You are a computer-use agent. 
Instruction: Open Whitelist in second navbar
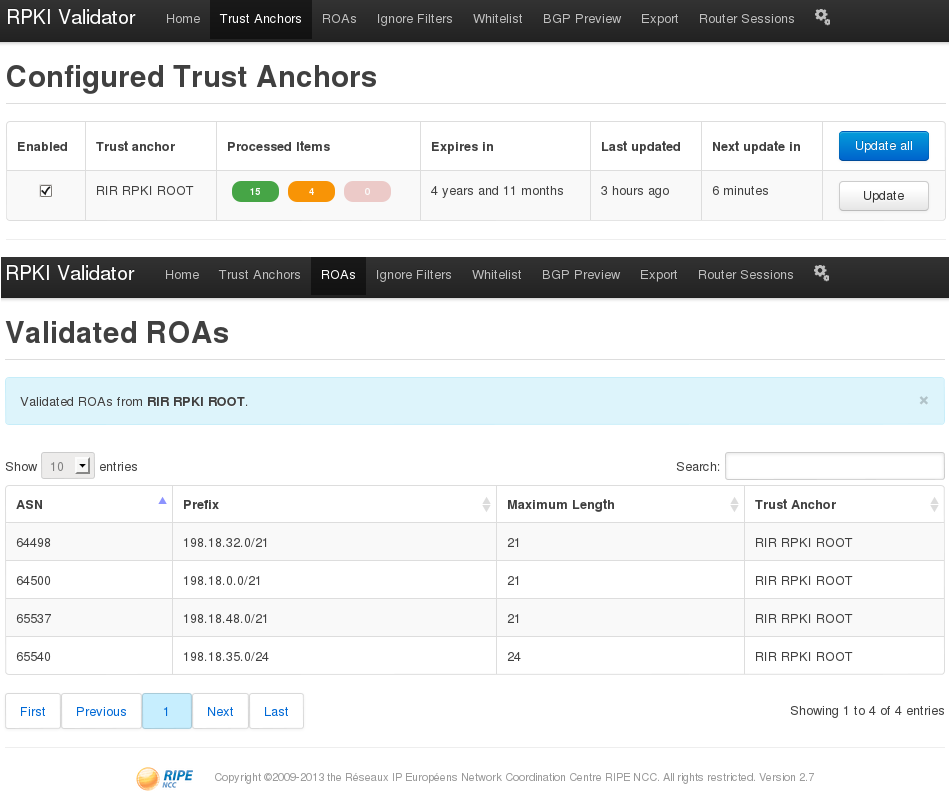tap(496, 275)
